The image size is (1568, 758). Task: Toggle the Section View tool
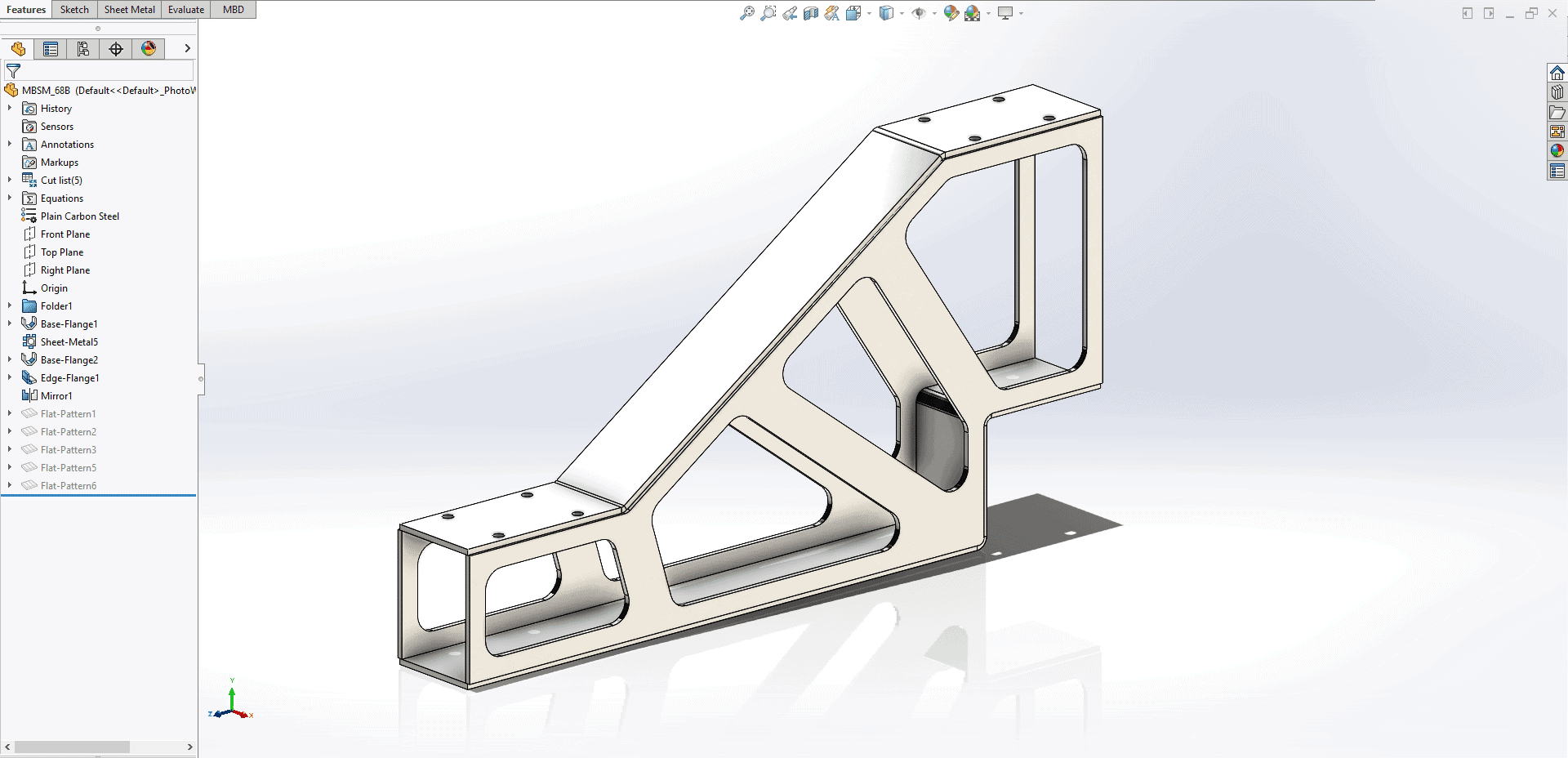(x=811, y=13)
